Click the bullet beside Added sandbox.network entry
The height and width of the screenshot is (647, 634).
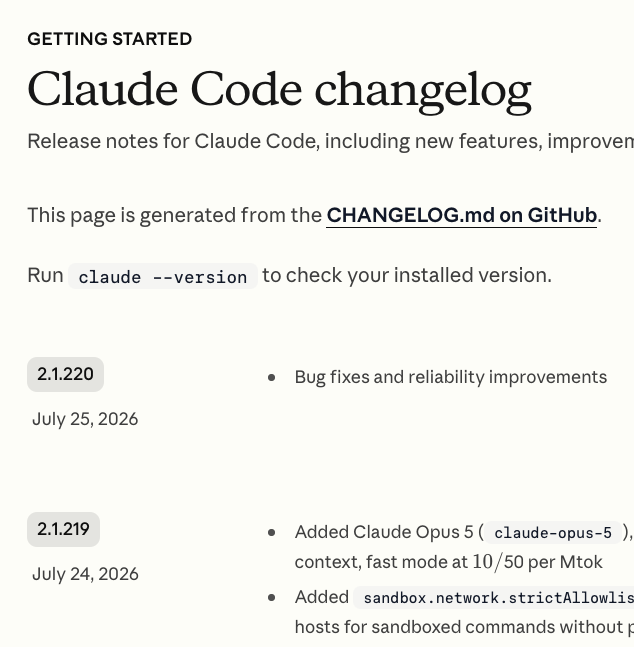(272, 598)
